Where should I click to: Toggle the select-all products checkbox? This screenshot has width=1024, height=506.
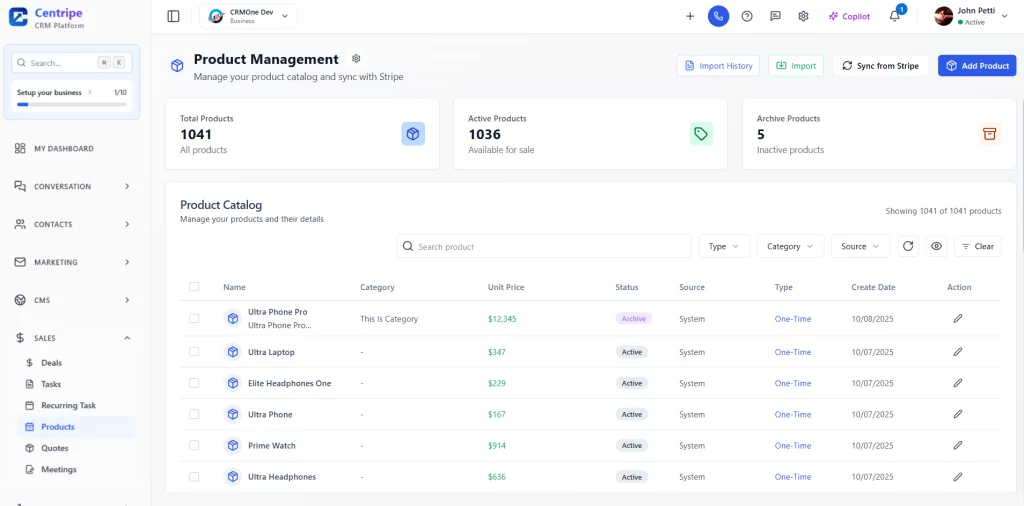194,287
